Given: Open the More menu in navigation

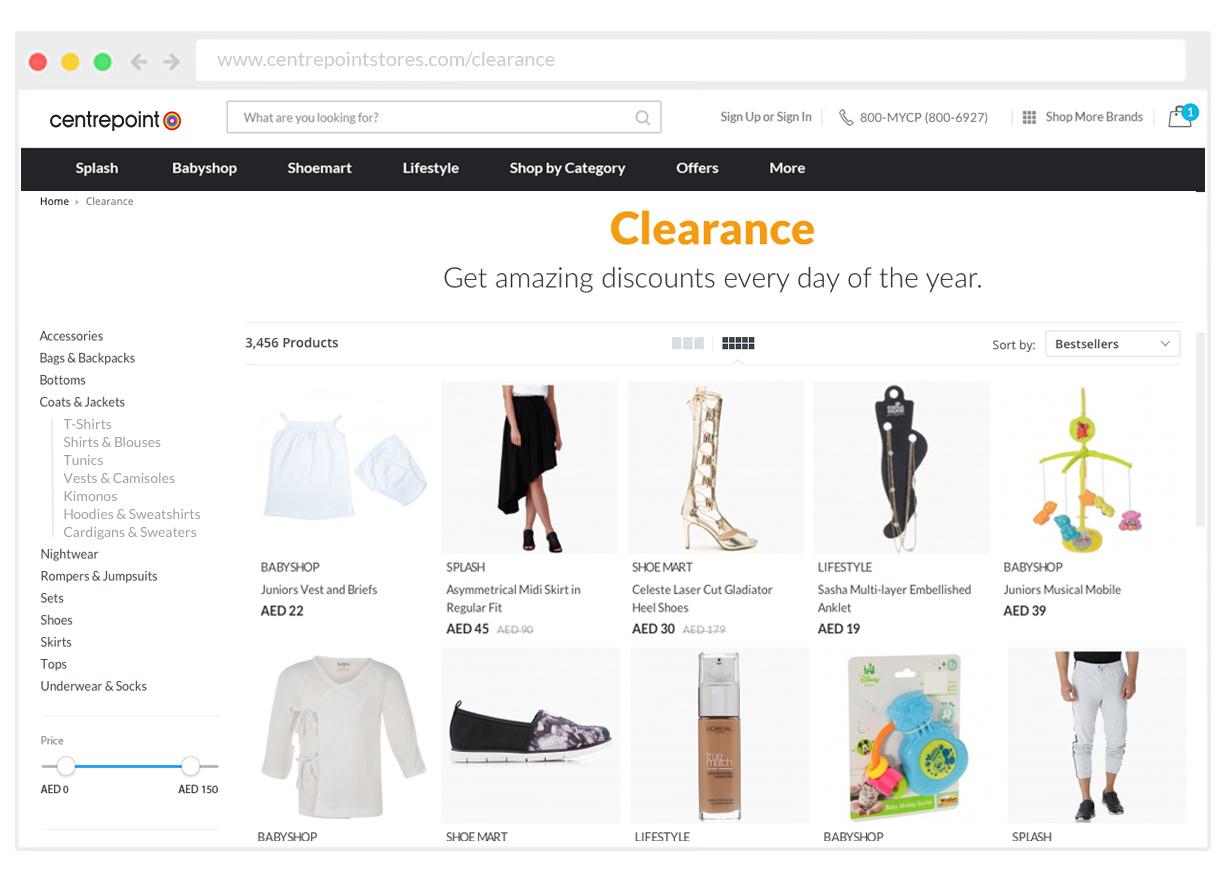Looking at the screenshot, I should point(787,168).
